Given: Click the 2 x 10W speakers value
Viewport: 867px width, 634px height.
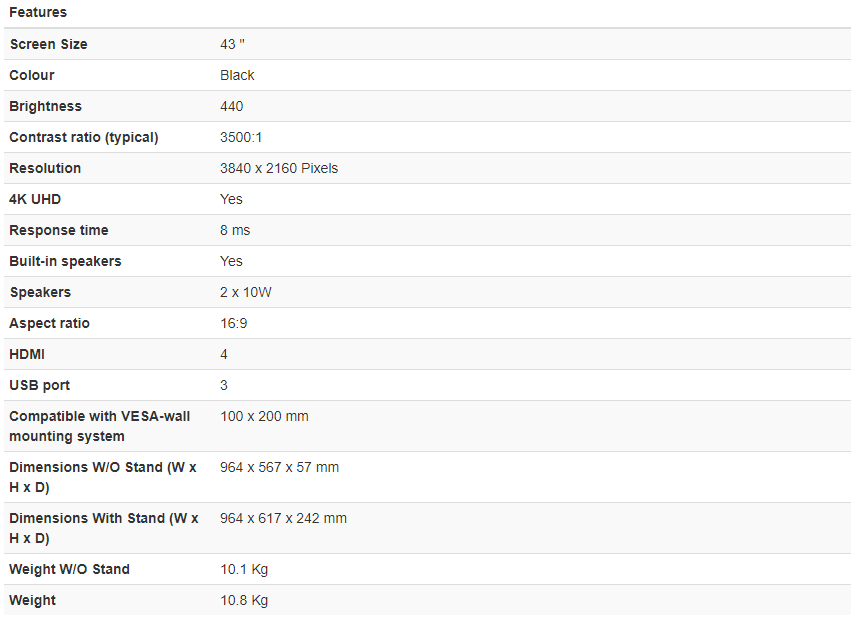Looking at the screenshot, I should point(246,292).
